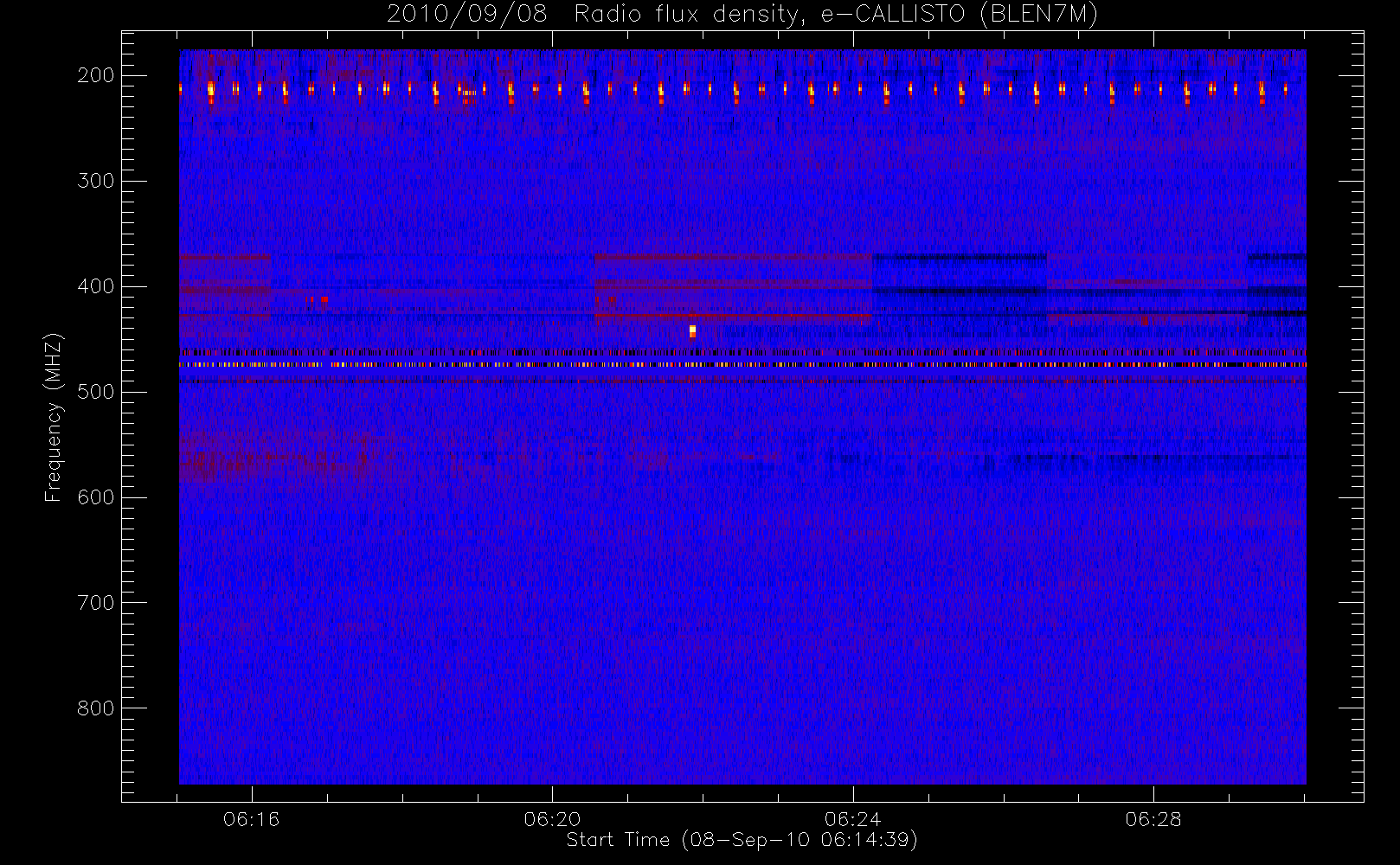Click the 300 frequency tick label
The width and height of the screenshot is (1400, 865).
click(x=96, y=181)
